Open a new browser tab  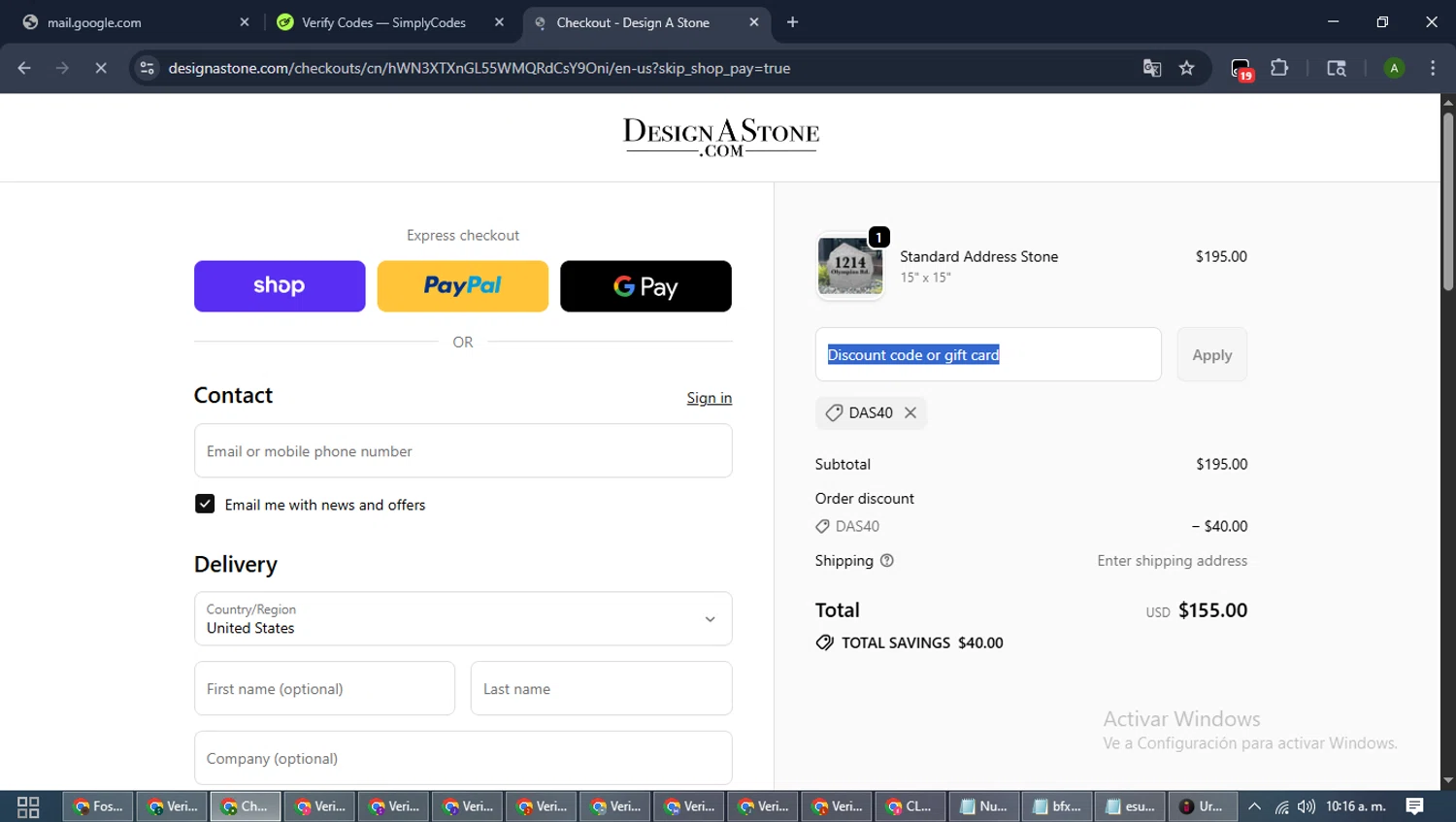pos(792,22)
